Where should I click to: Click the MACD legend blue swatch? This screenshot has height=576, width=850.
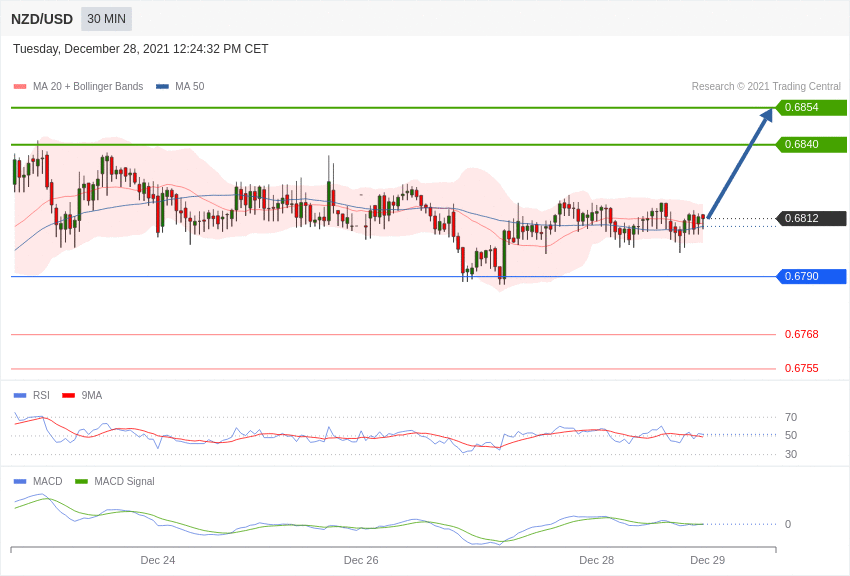pyautogui.click(x=20, y=481)
